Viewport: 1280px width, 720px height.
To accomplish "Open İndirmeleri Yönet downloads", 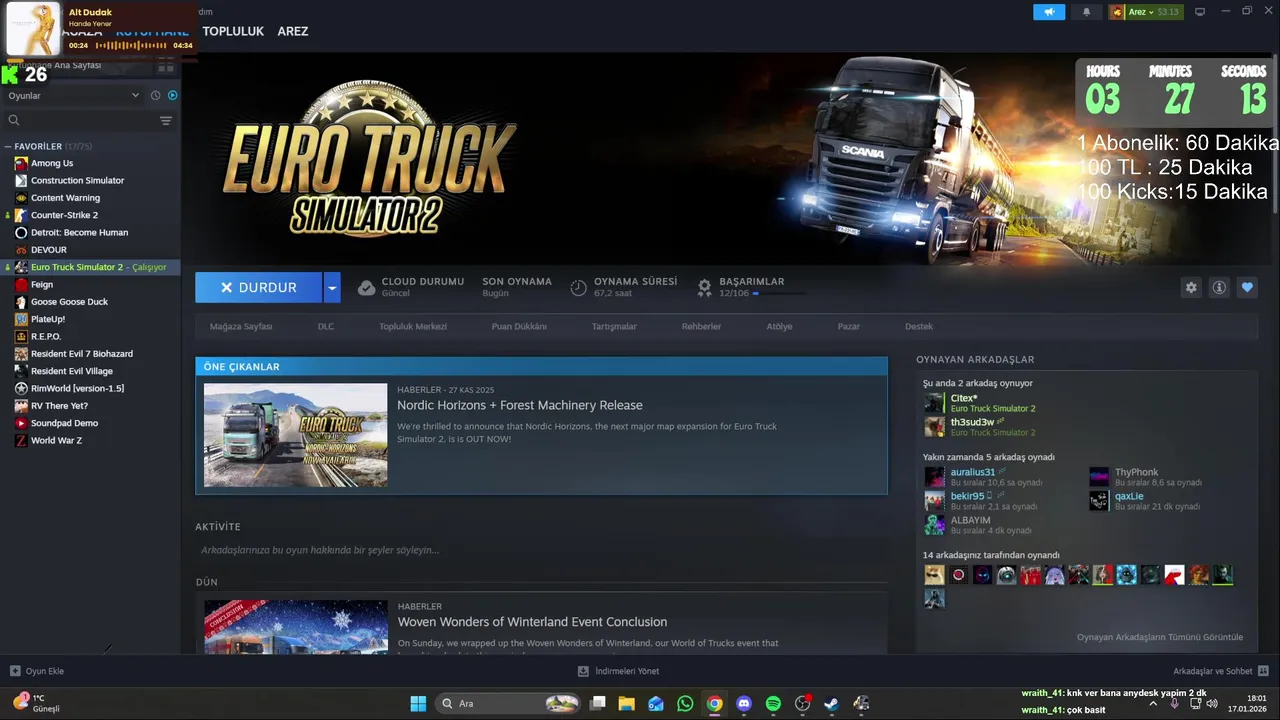I will pyautogui.click(x=619, y=671).
